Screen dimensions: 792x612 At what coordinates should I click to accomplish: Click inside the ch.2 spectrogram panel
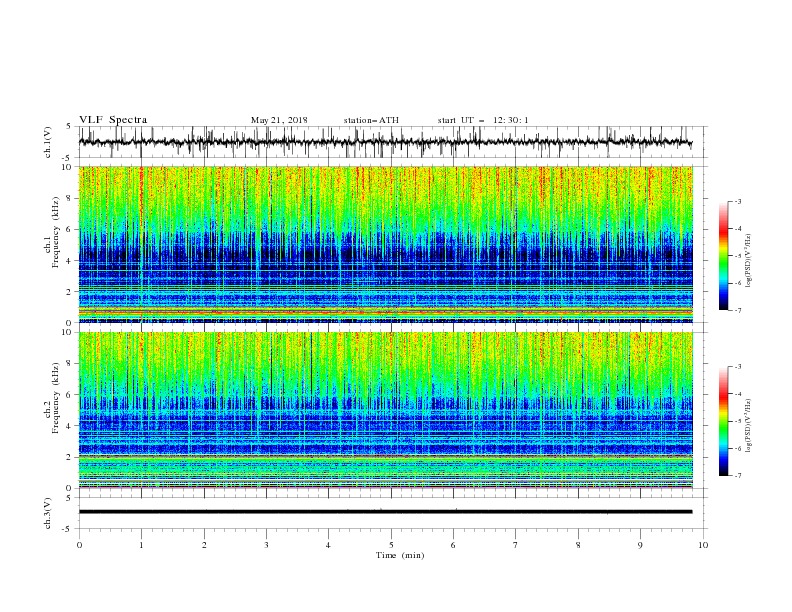click(x=386, y=410)
